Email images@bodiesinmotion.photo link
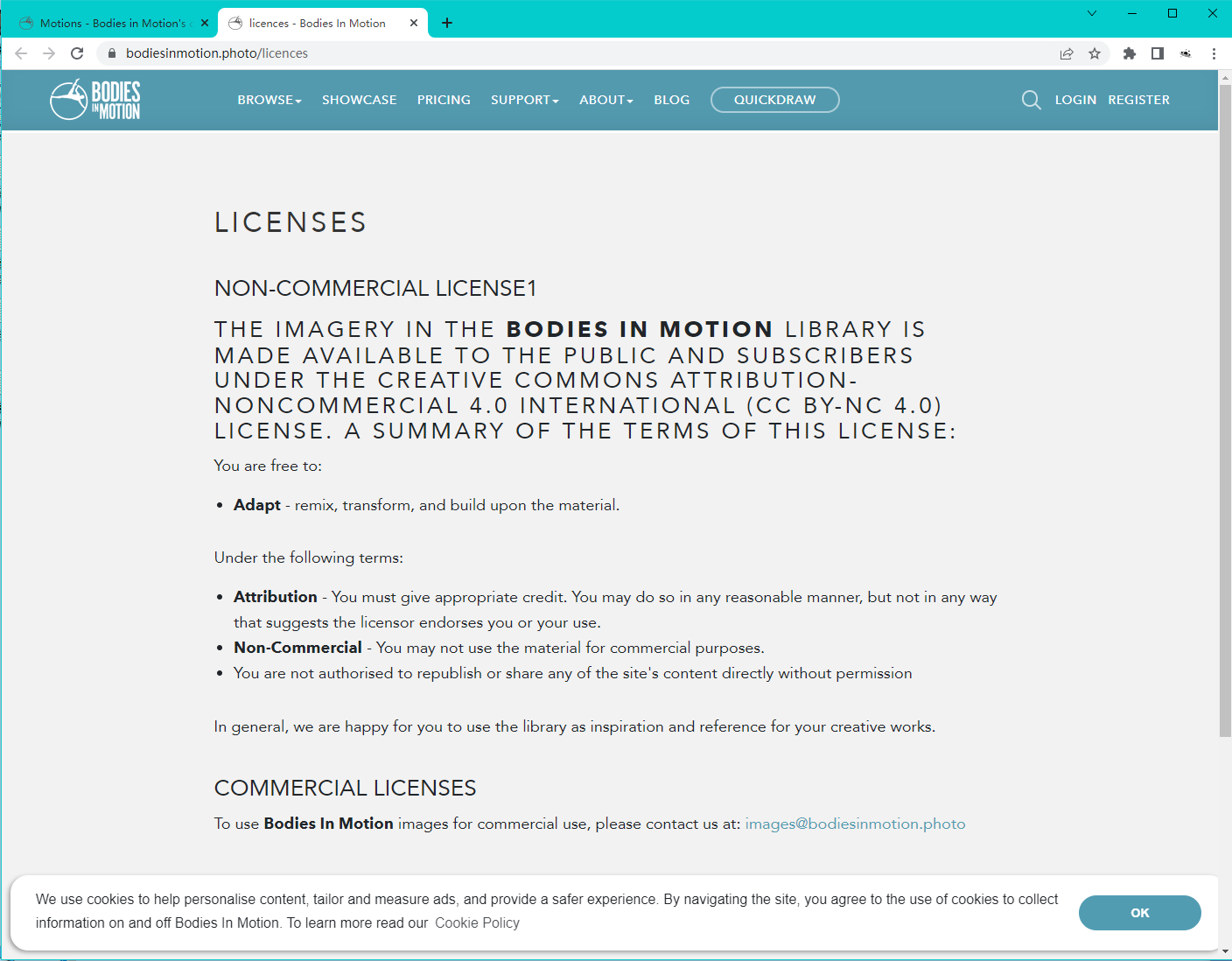Viewport: 1232px width, 961px height. pyautogui.click(x=855, y=824)
